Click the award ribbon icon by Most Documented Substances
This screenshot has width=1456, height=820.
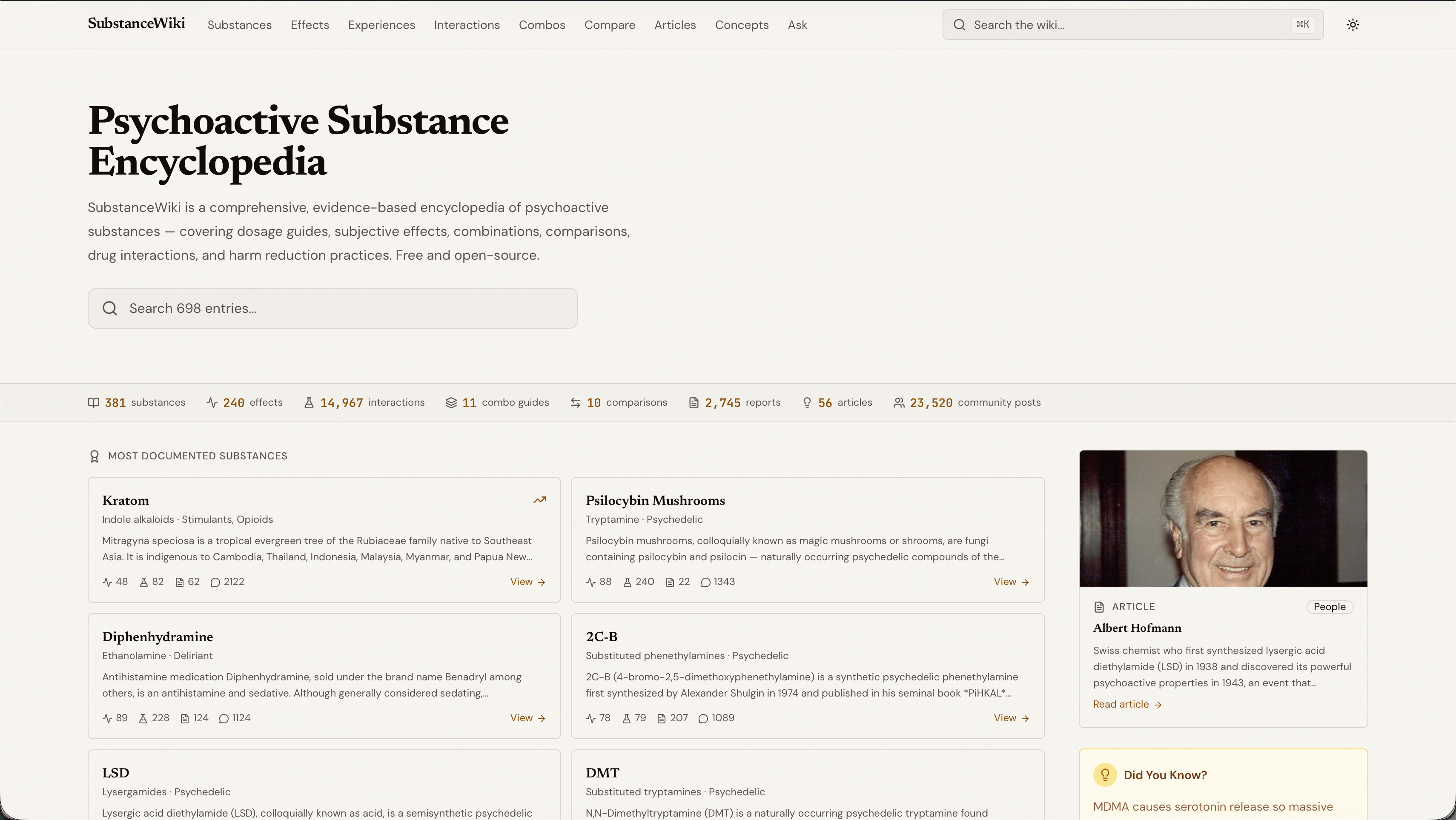(x=95, y=456)
